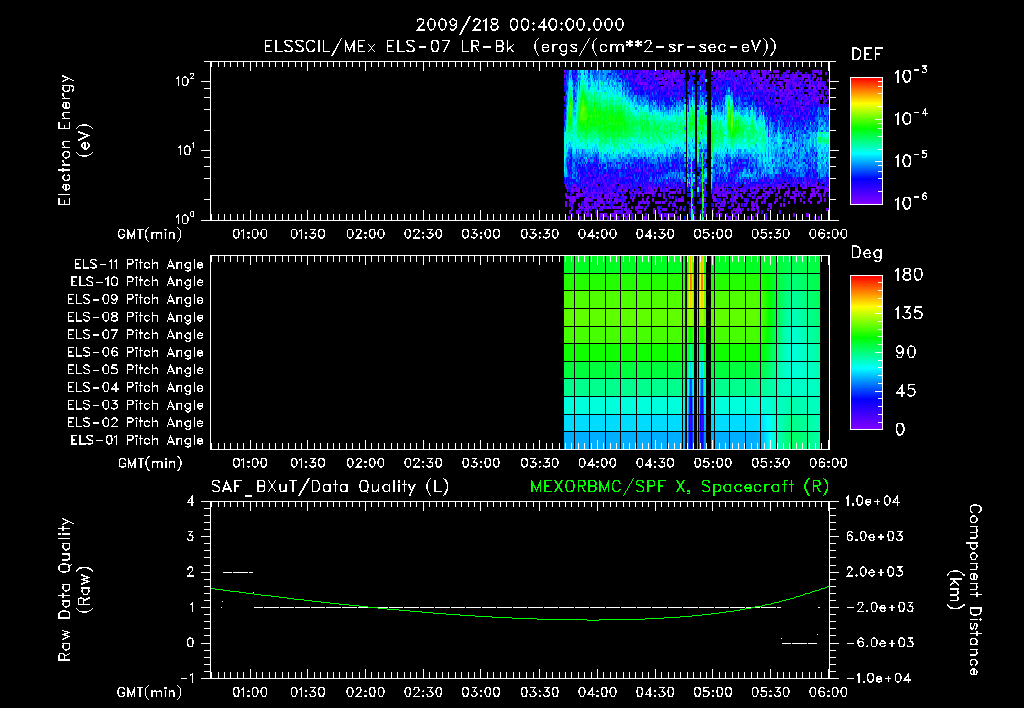Click the white quality segment at level 0
This screenshot has height=708, width=1024.
coord(799,643)
